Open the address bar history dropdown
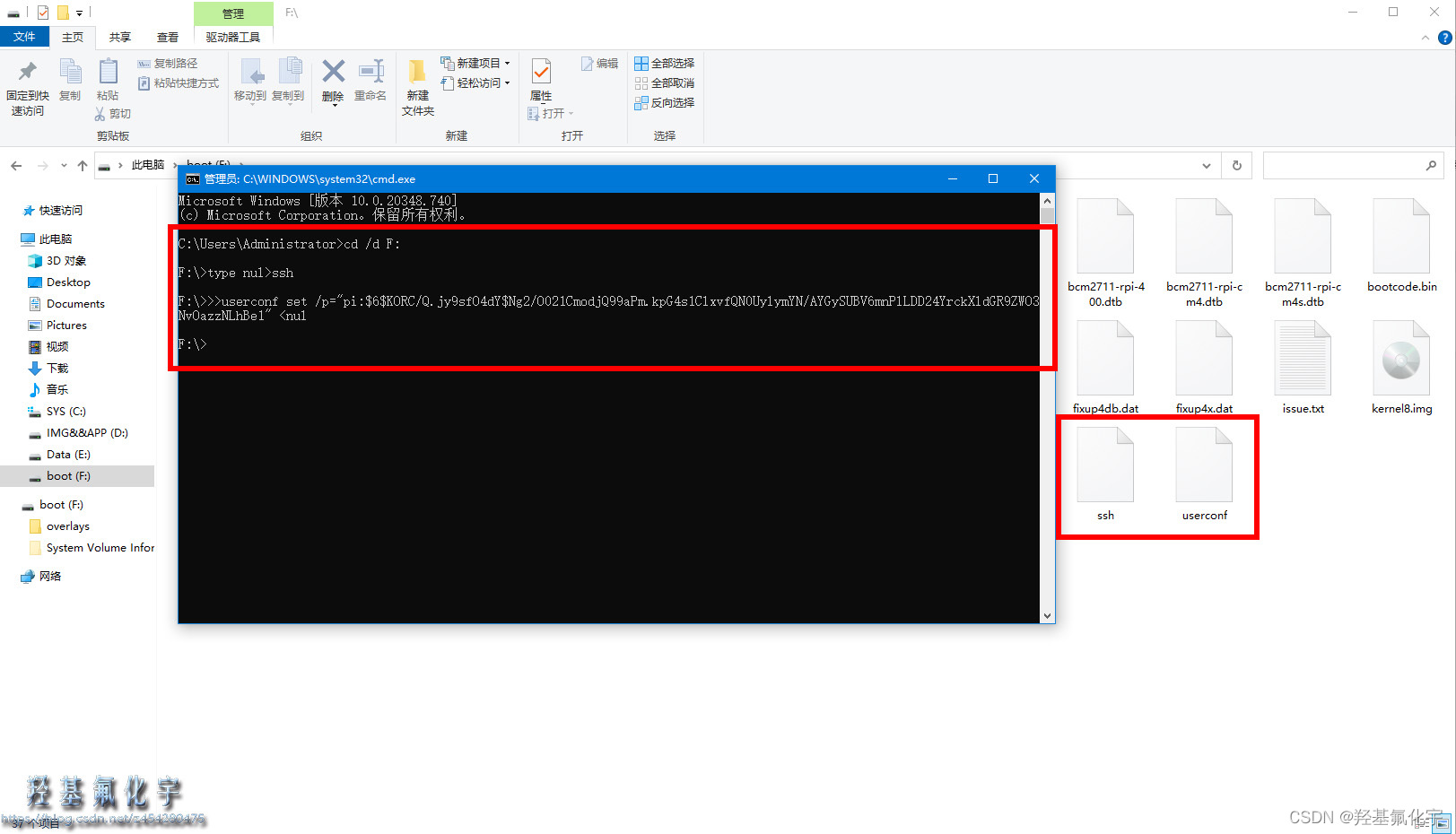The width and height of the screenshot is (1456, 834). pyautogui.click(x=1207, y=166)
